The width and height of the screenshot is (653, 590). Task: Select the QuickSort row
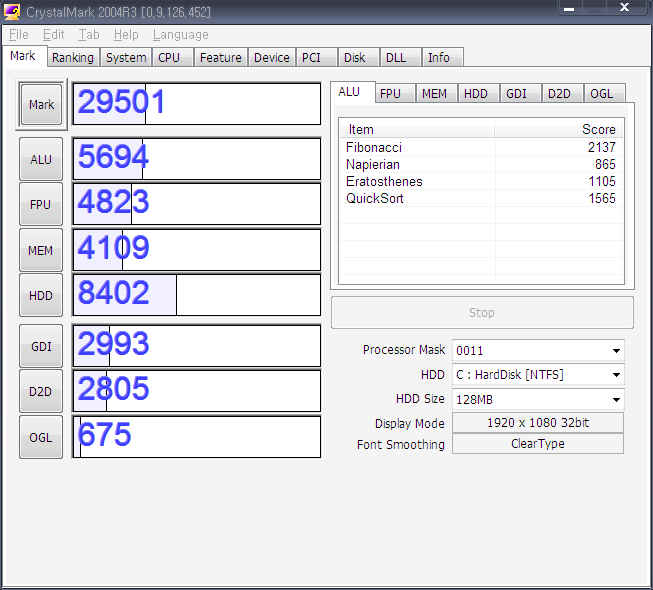click(x=481, y=198)
